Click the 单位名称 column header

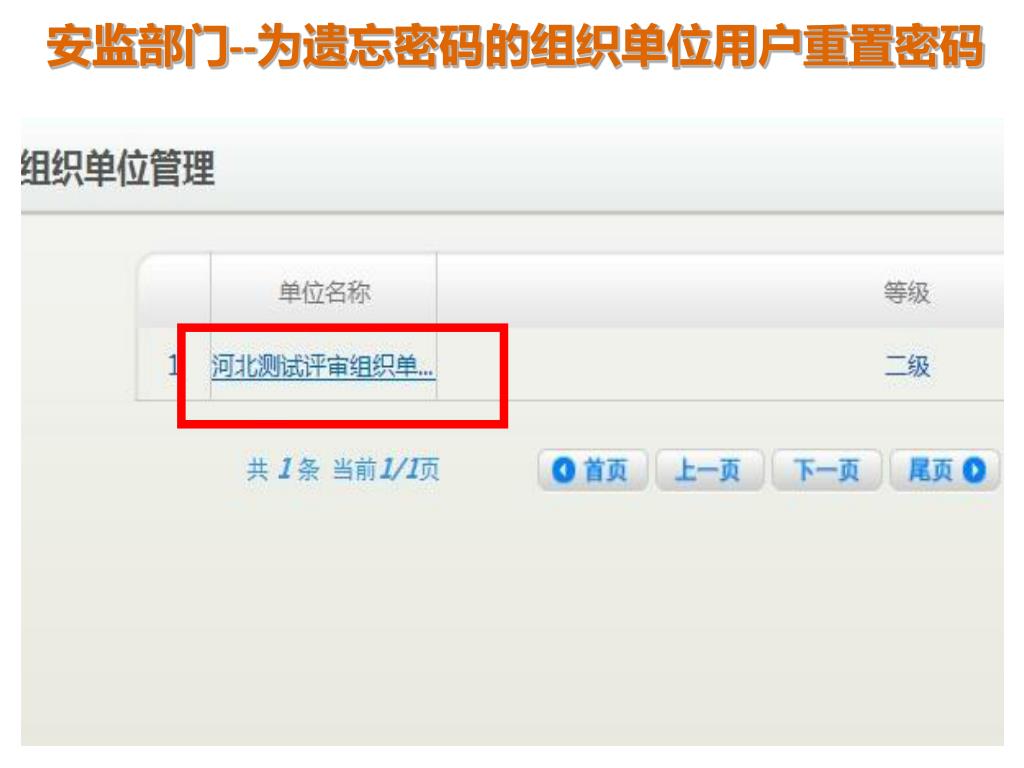tap(324, 291)
